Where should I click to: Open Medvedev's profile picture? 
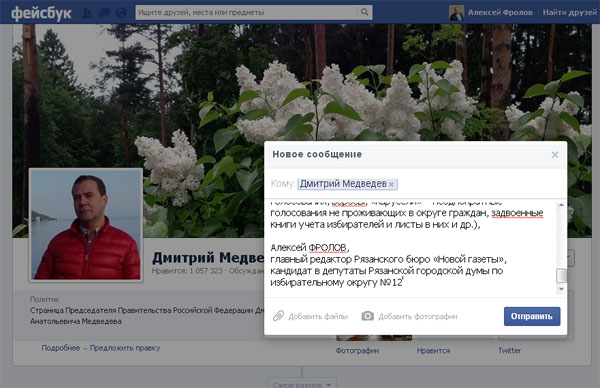[x=86, y=225]
